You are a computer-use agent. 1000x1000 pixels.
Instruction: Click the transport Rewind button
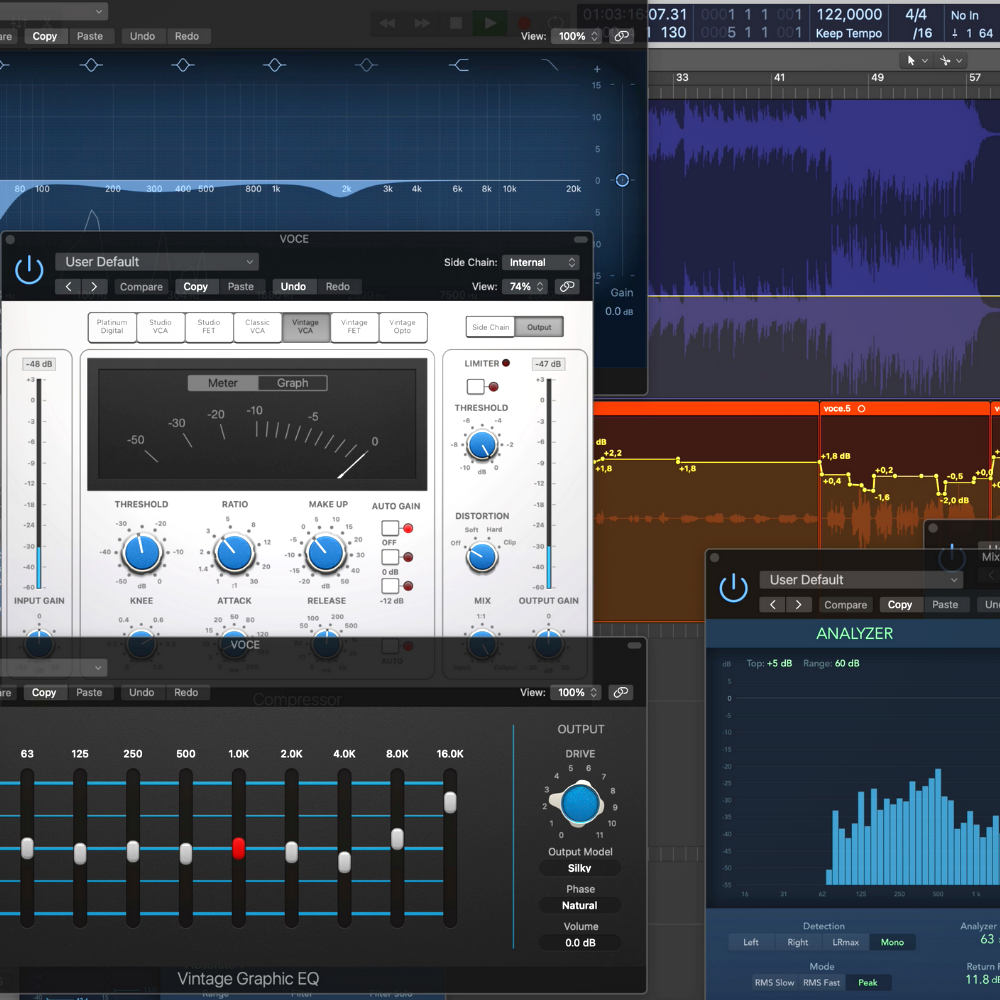(x=387, y=23)
